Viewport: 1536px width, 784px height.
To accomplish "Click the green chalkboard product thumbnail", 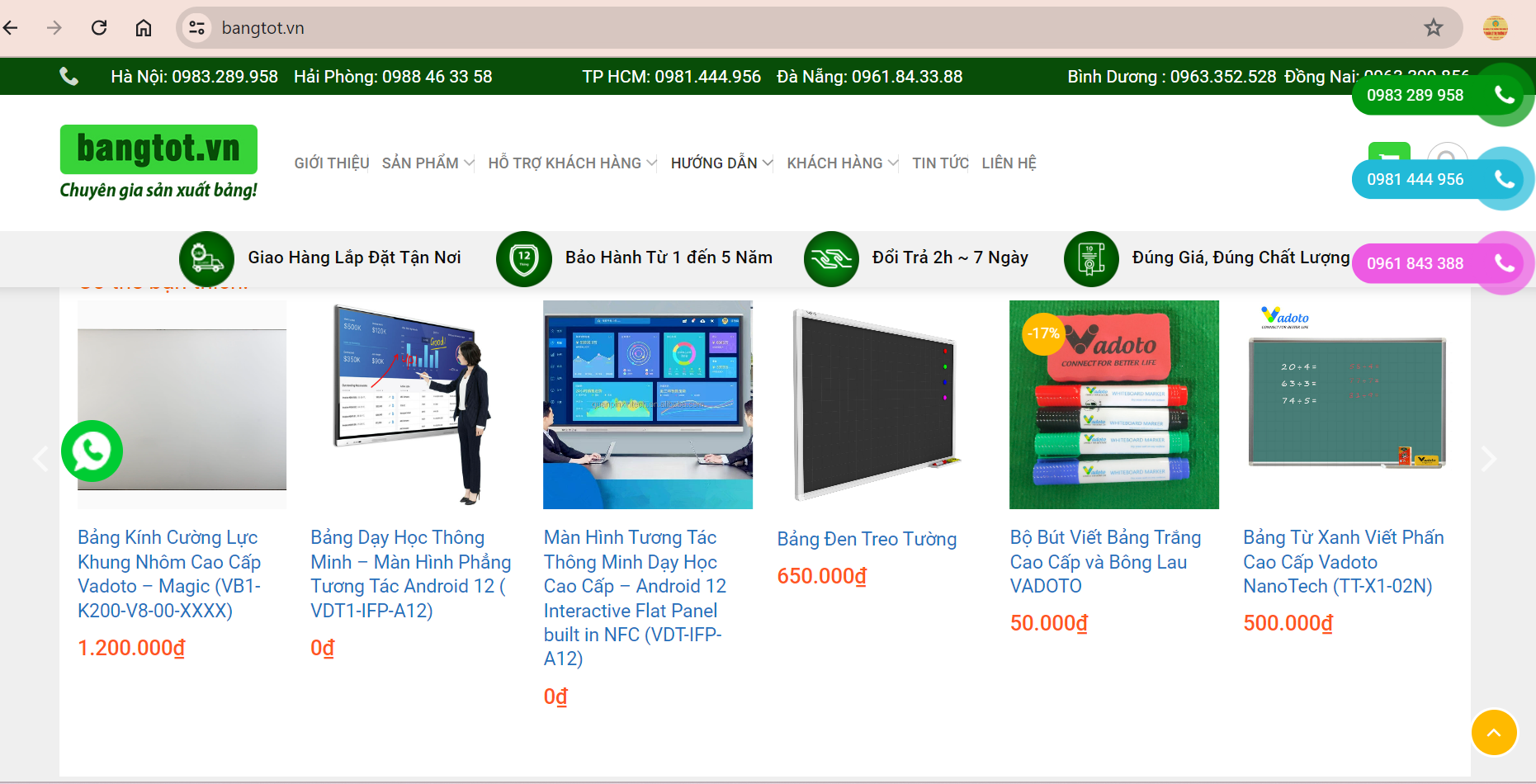I will click(1347, 404).
